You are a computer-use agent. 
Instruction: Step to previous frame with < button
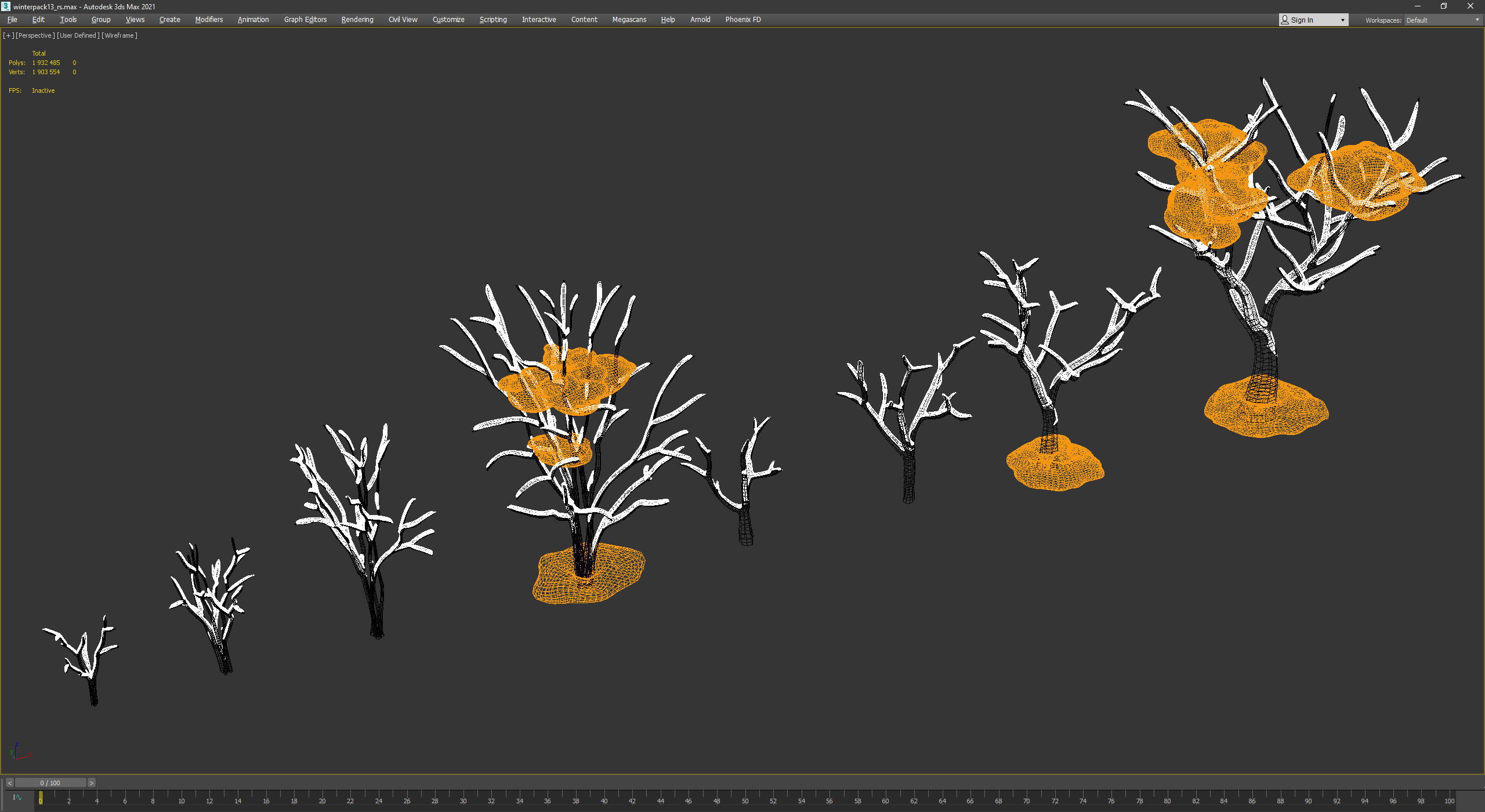pyautogui.click(x=9, y=783)
